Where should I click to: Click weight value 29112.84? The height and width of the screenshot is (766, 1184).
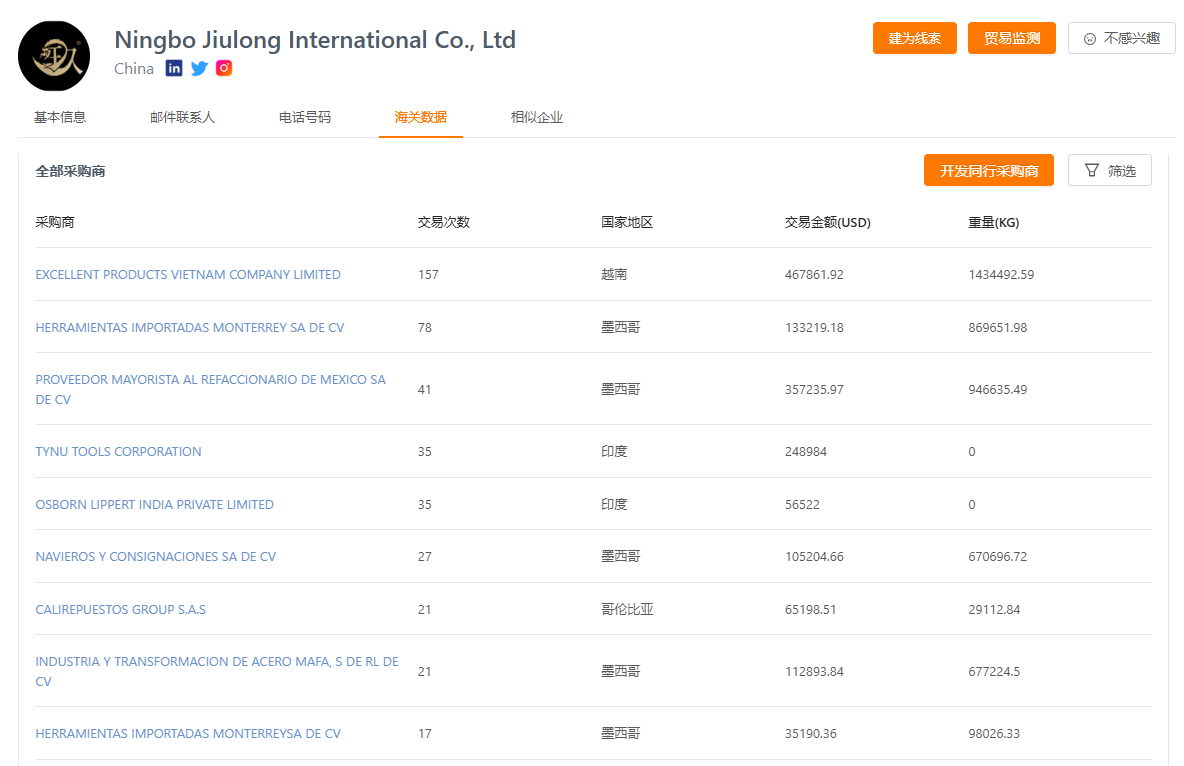pos(994,609)
